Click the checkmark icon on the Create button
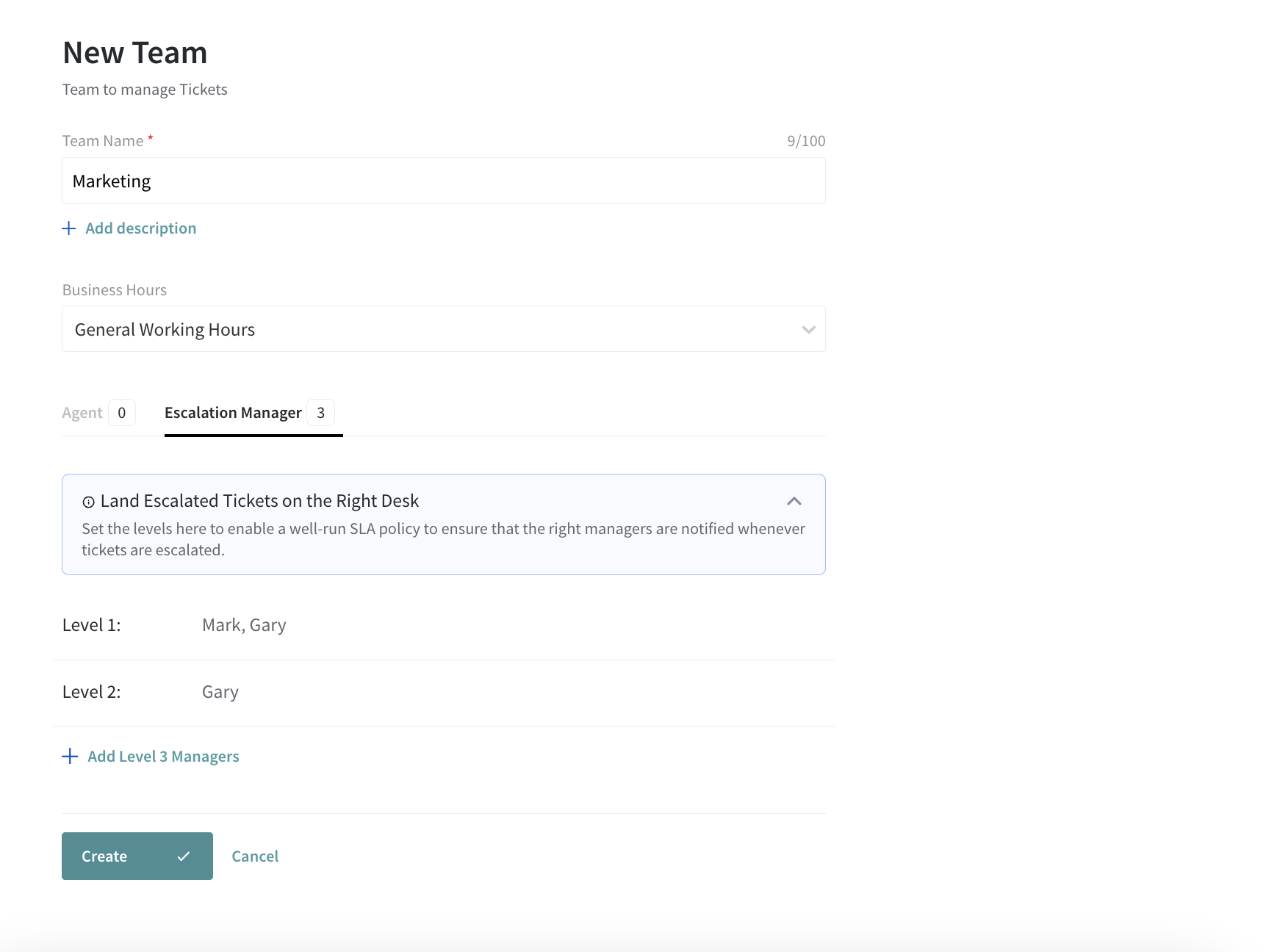Screen dimensions: 1277x952 (x=184, y=856)
